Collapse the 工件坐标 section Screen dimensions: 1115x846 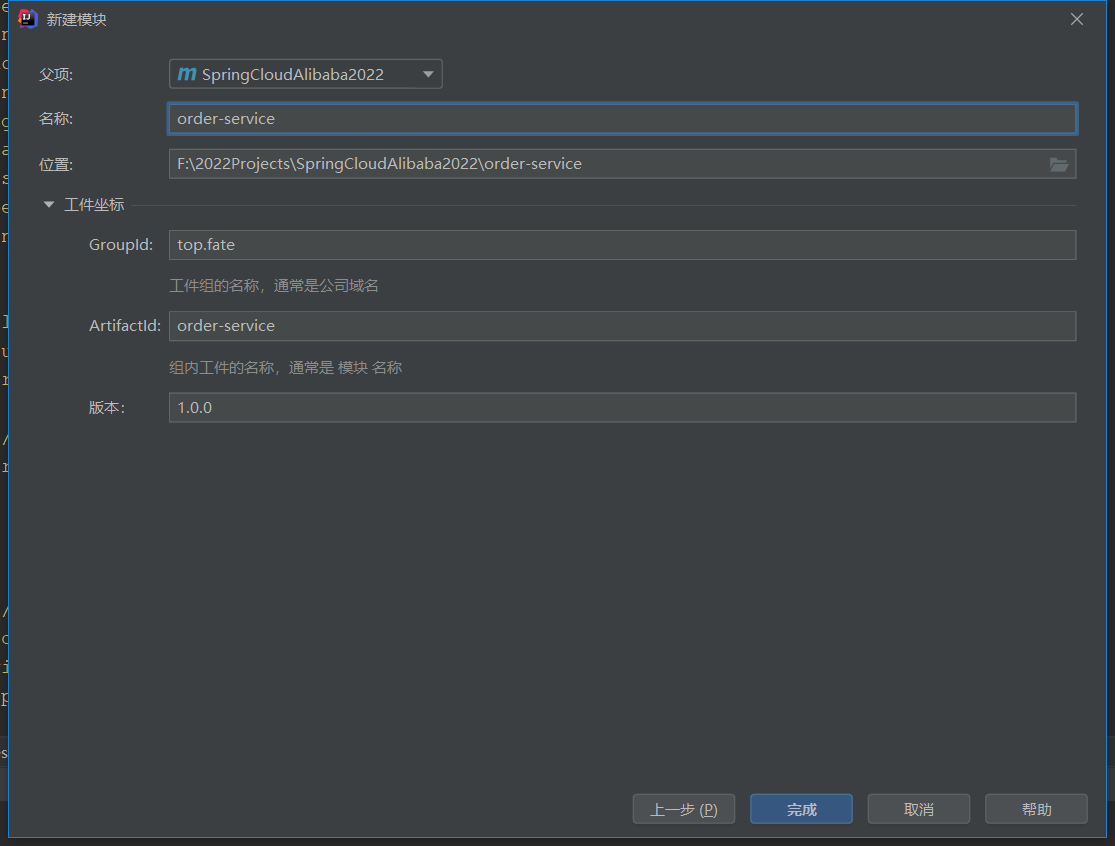[48, 205]
